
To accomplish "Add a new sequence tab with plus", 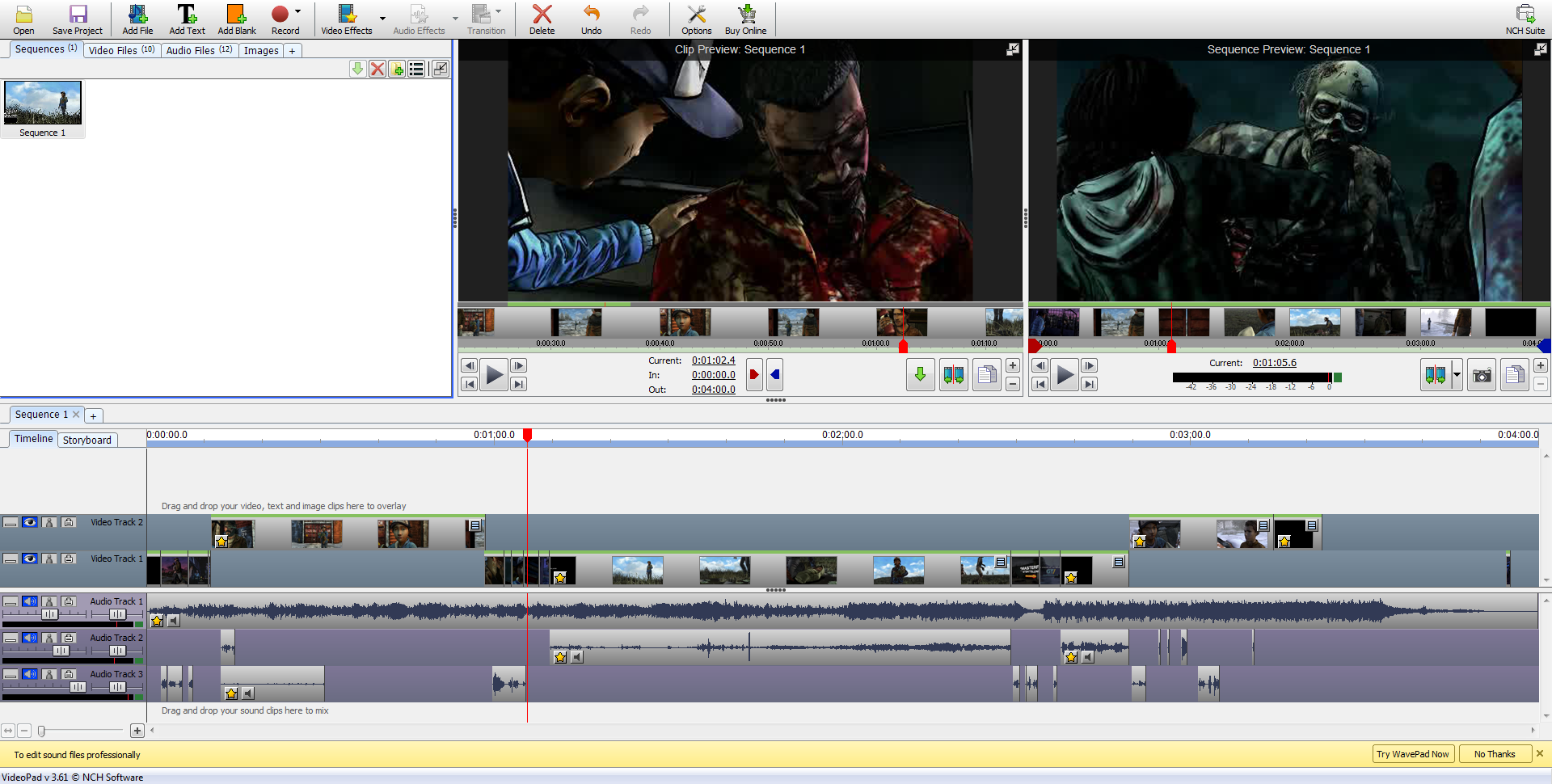I will click(x=93, y=416).
